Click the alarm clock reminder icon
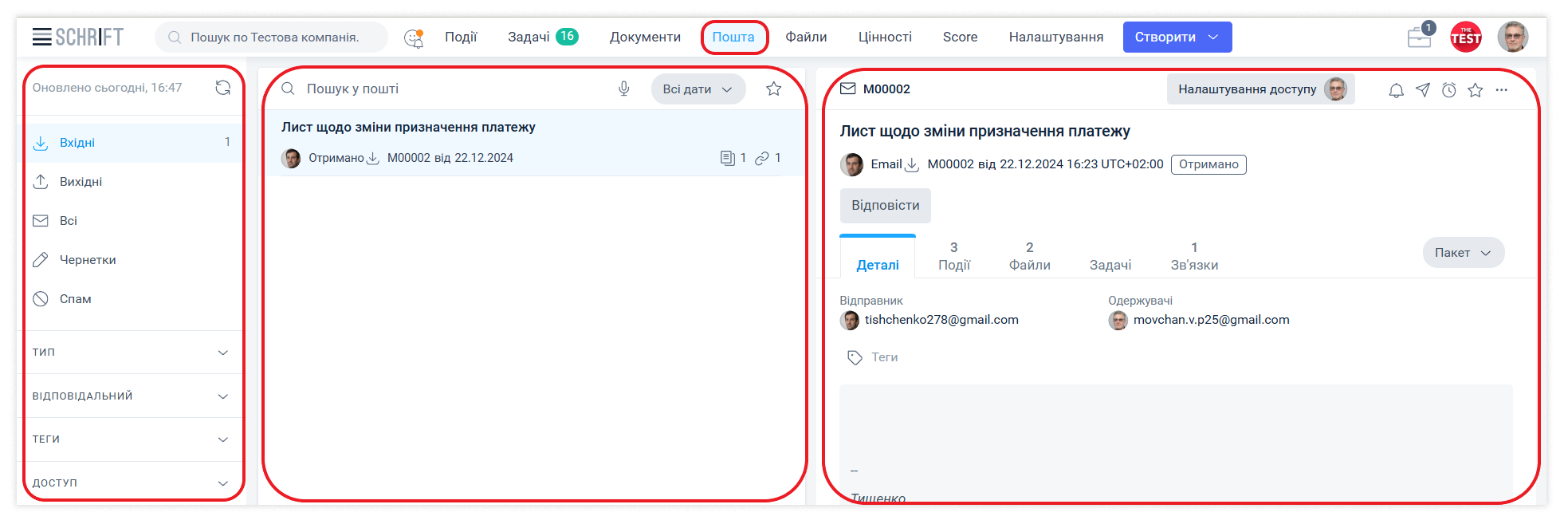This screenshot has width=1568, height=524. [x=1449, y=90]
